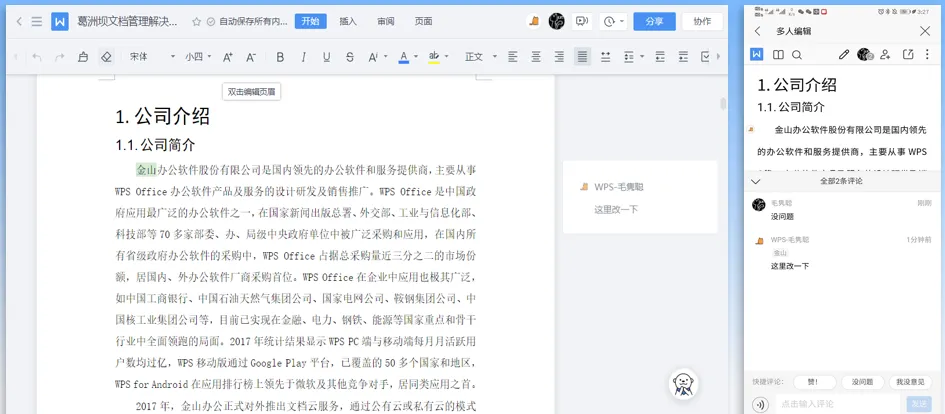Align text left

[x=513, y=57]
